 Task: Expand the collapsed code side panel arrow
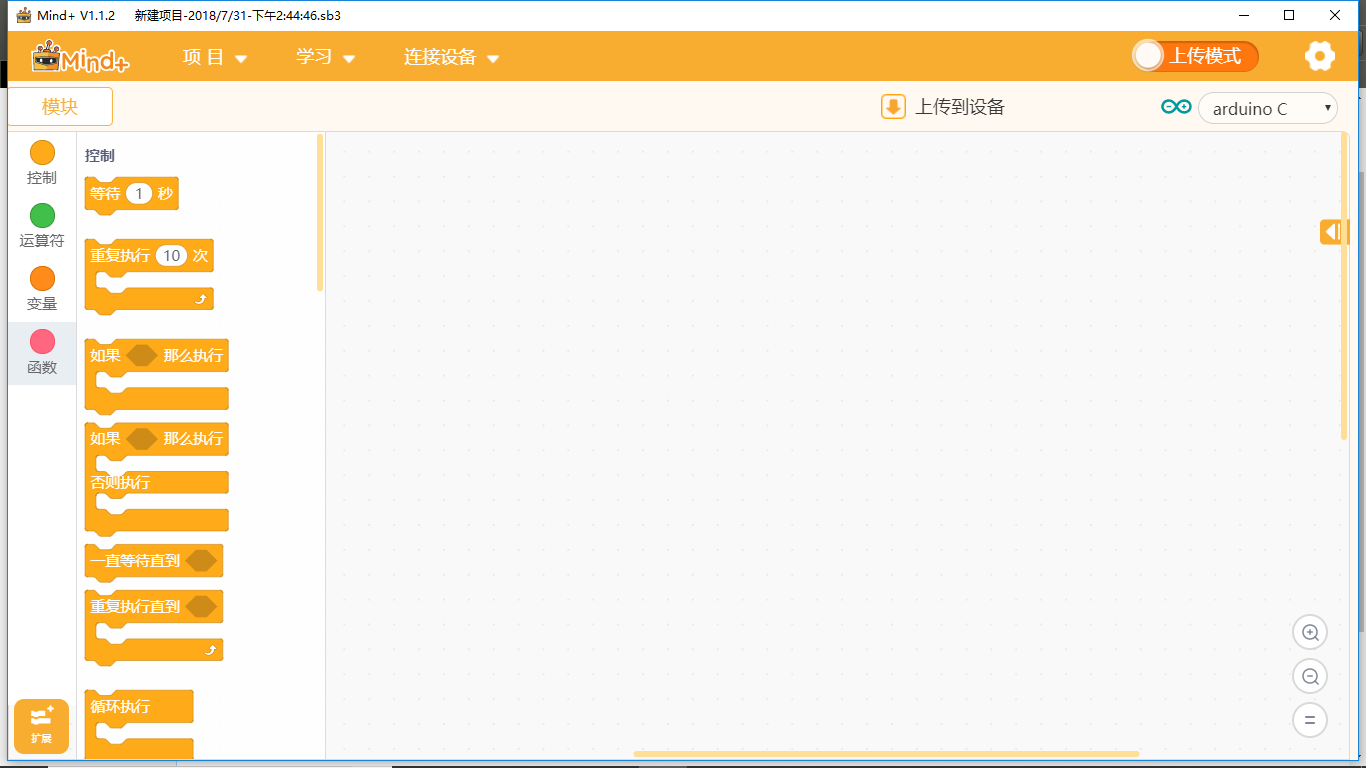click(x=1334, y=232)
